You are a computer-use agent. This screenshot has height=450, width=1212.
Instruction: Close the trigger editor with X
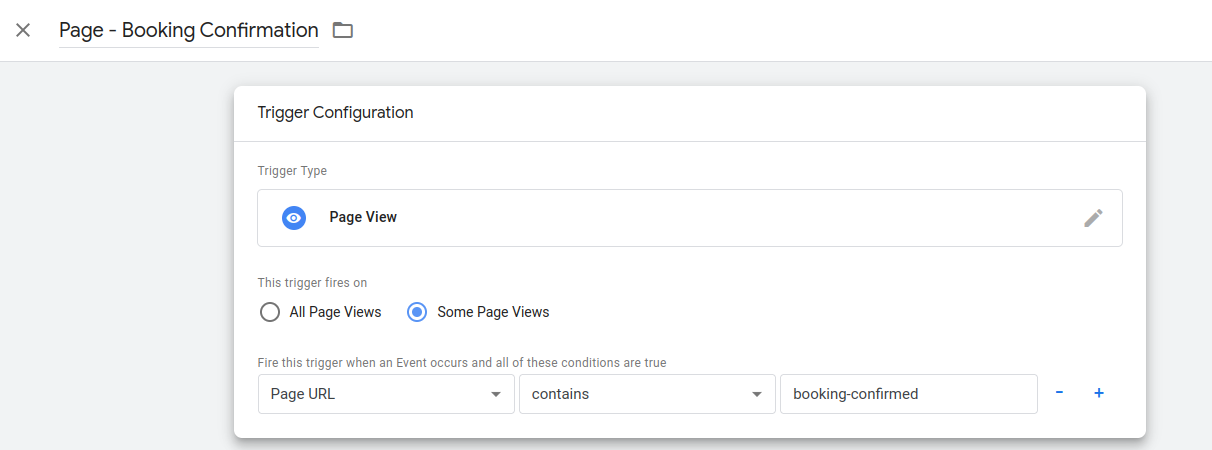pos(23,30)
